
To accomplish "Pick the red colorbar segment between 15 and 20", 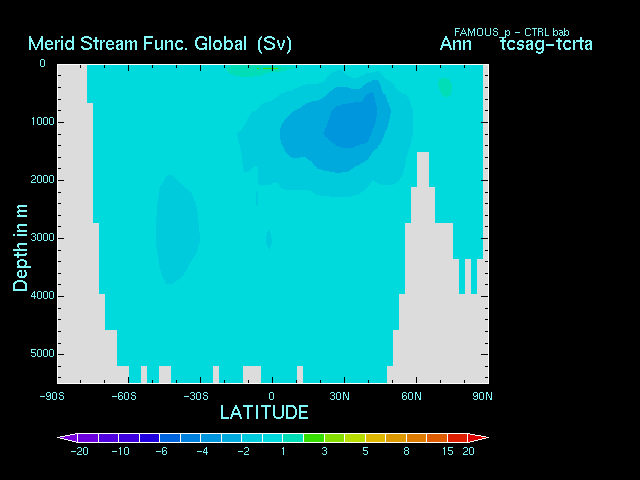I will coord(458,438).
